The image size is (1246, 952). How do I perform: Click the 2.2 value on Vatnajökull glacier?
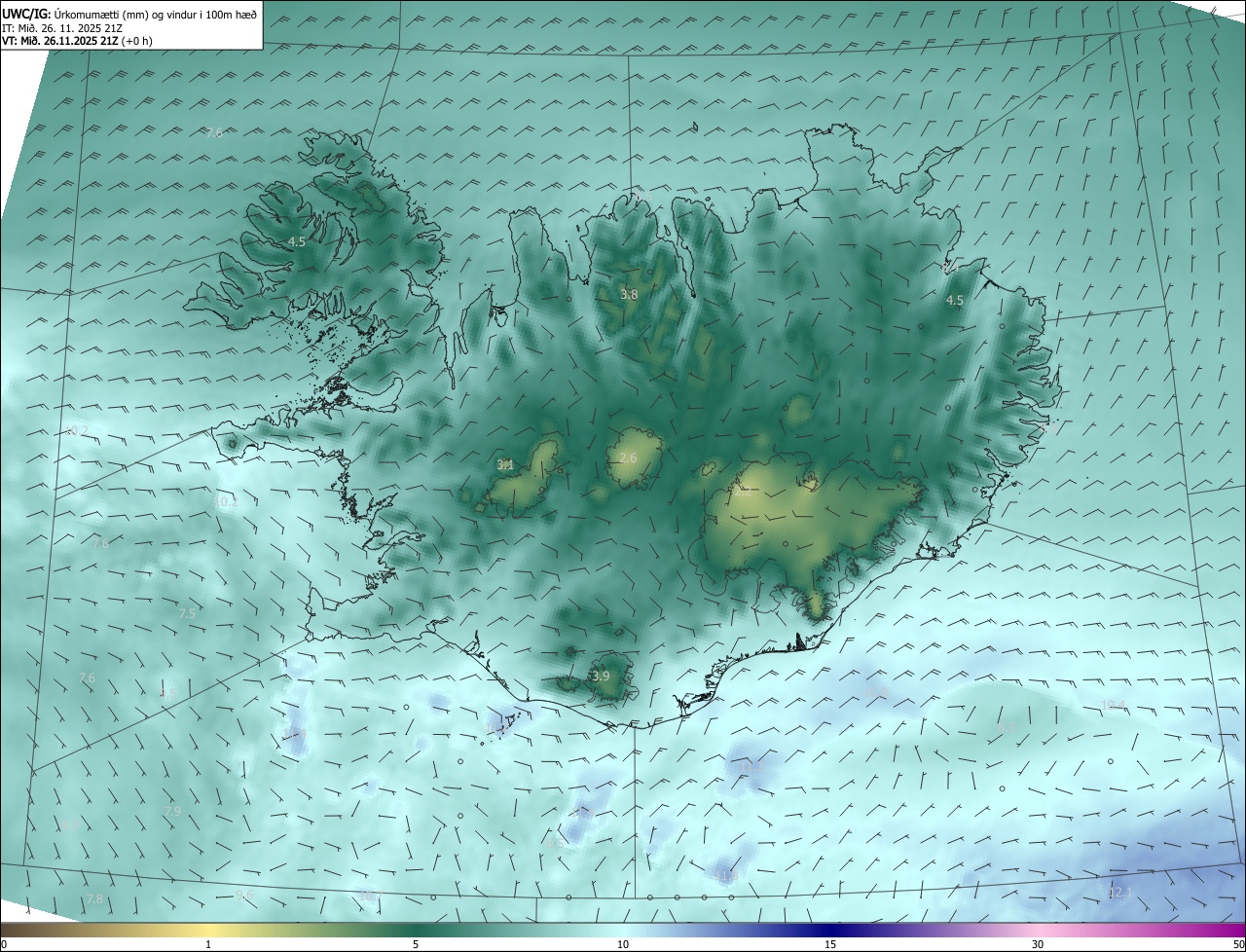point(742,493)
